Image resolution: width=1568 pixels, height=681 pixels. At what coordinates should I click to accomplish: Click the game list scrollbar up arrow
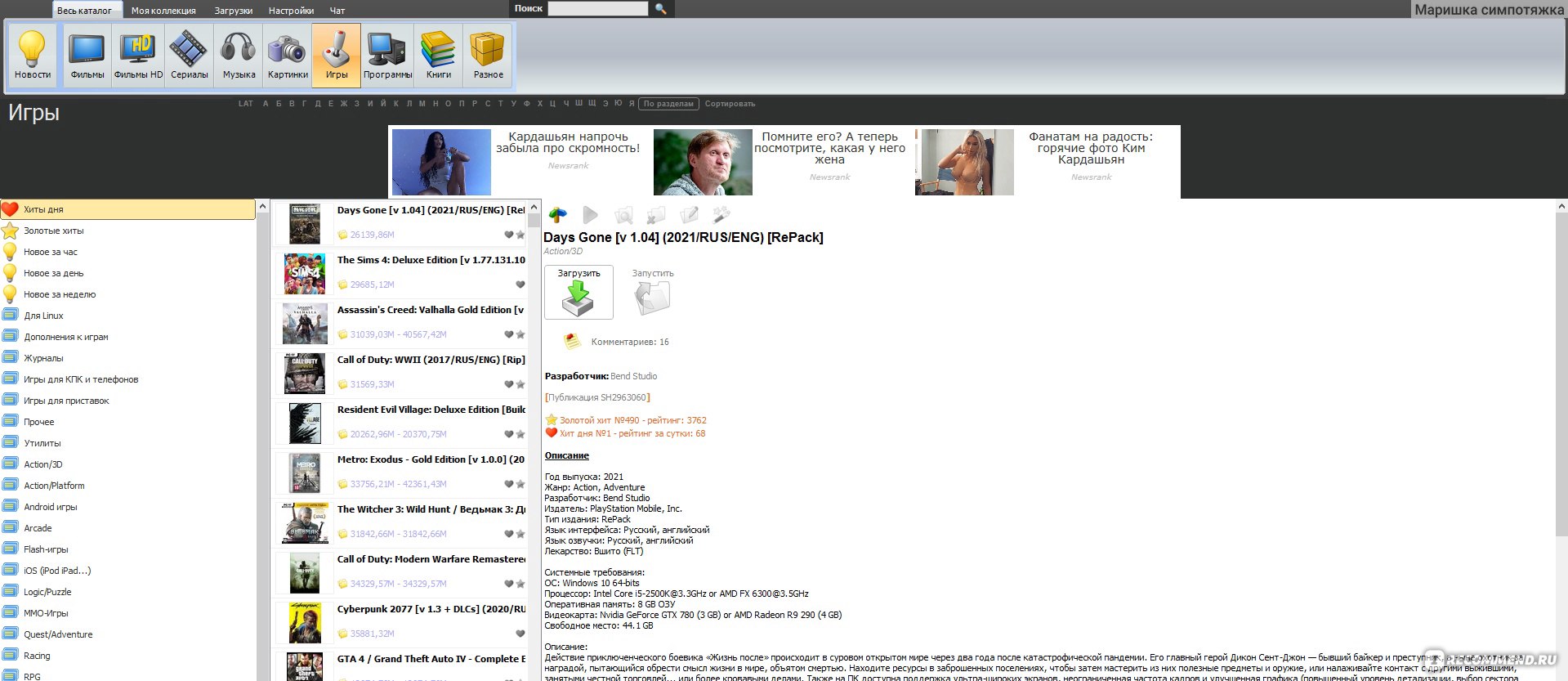pyautogui.click(x=534, y=207)
